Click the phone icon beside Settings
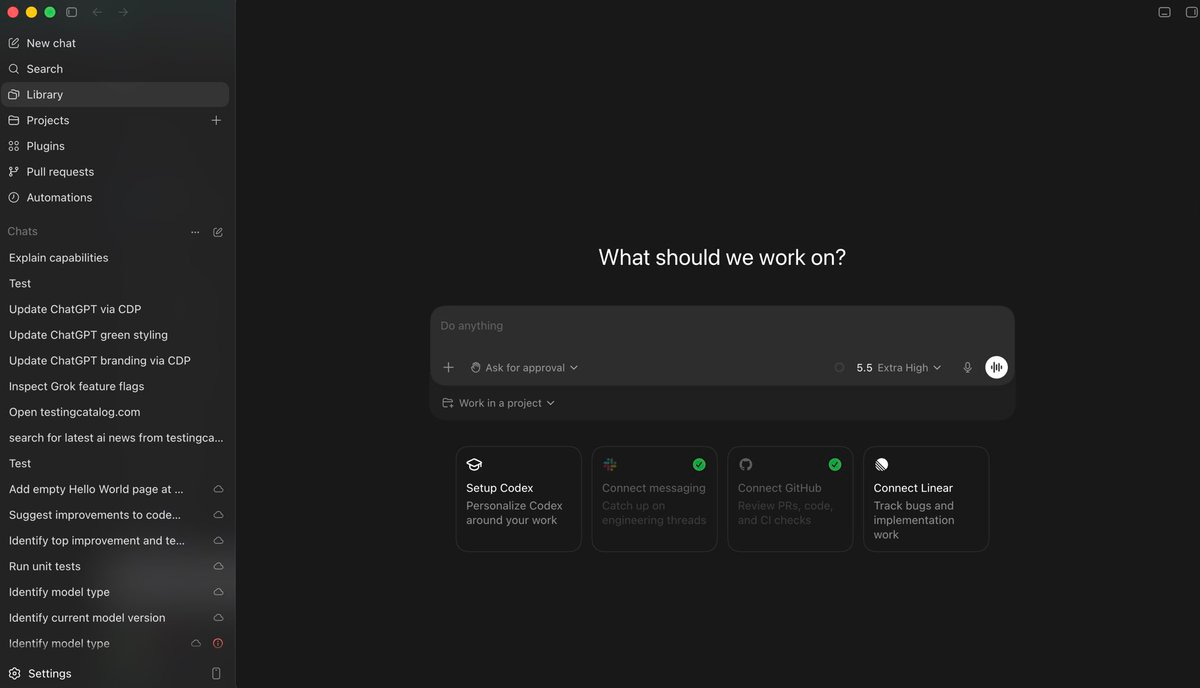Image resolution: width=1200 pixels, height=688 pixels. (216, 674)
